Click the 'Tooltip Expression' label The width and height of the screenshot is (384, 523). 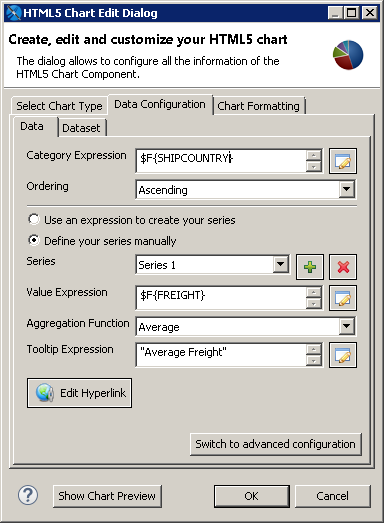click(70, 349)
